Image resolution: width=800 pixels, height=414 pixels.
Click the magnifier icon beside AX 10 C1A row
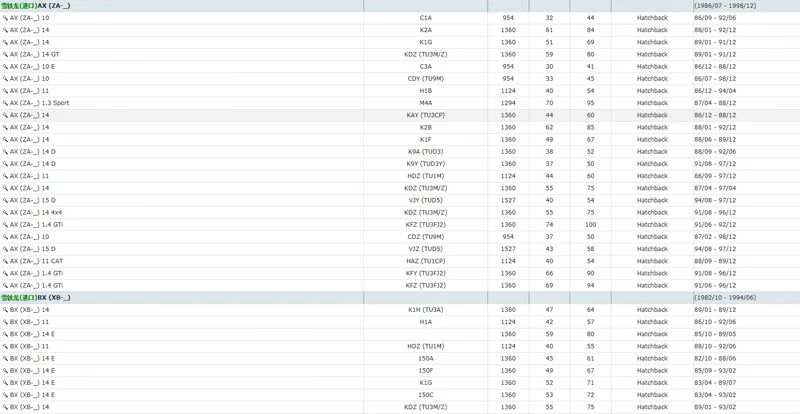(x=5, y=18)
